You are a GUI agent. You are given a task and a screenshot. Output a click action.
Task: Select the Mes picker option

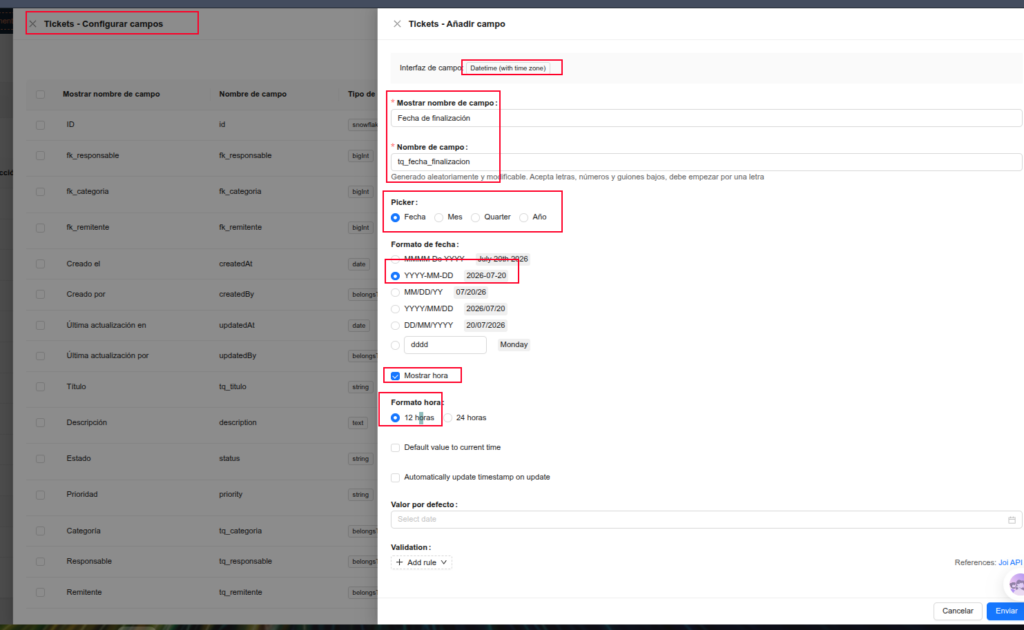pyautogui.click(x=439, y=217)
